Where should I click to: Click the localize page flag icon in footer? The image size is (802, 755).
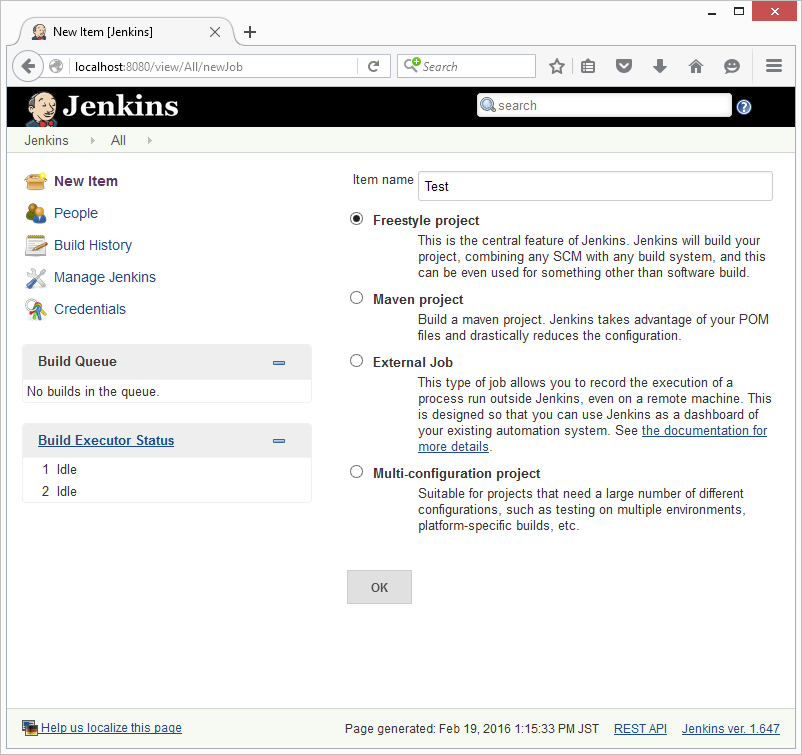[x=30, y=728]
